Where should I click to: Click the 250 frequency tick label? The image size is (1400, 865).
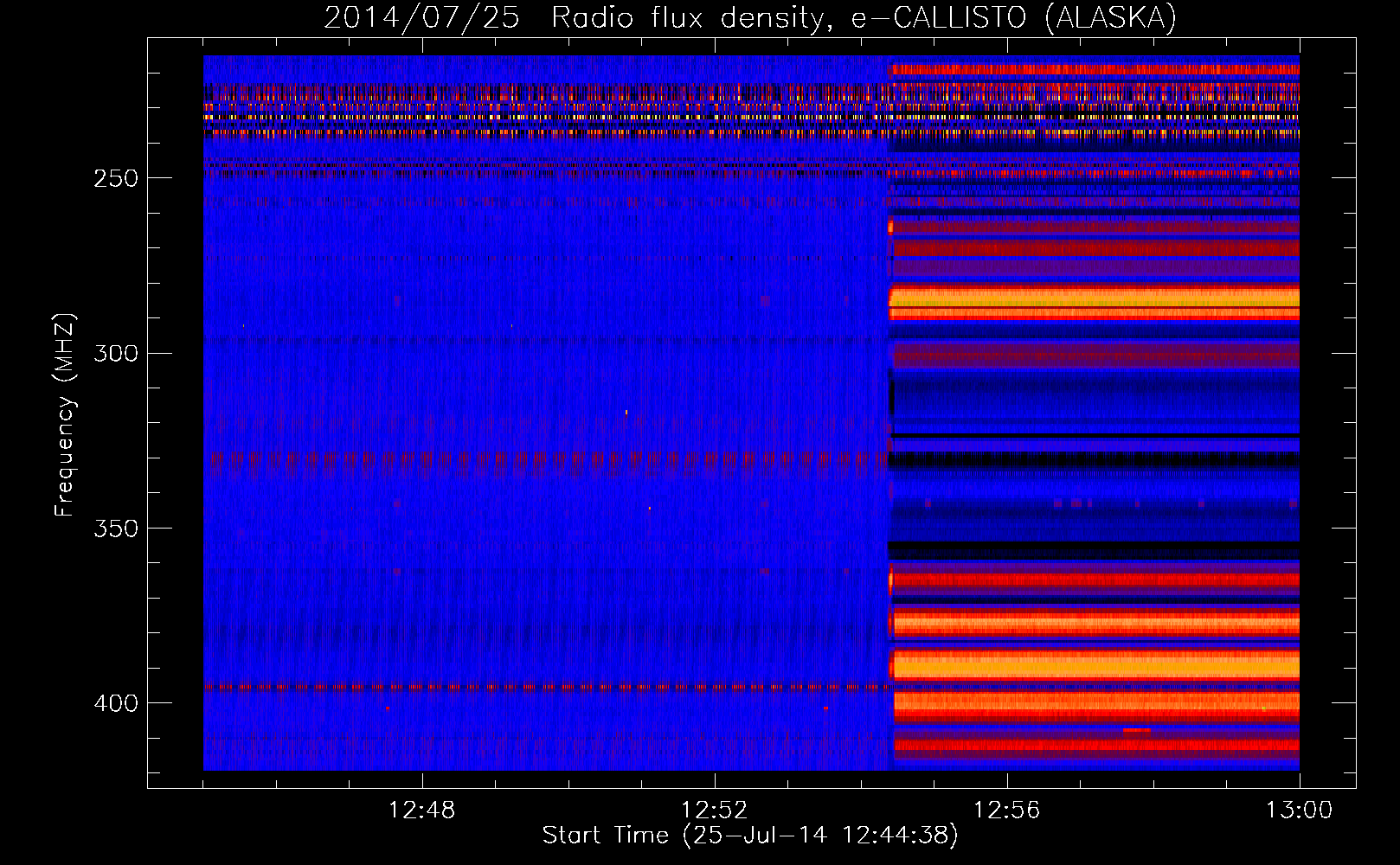pyautogui.click(x=116, y=178)
